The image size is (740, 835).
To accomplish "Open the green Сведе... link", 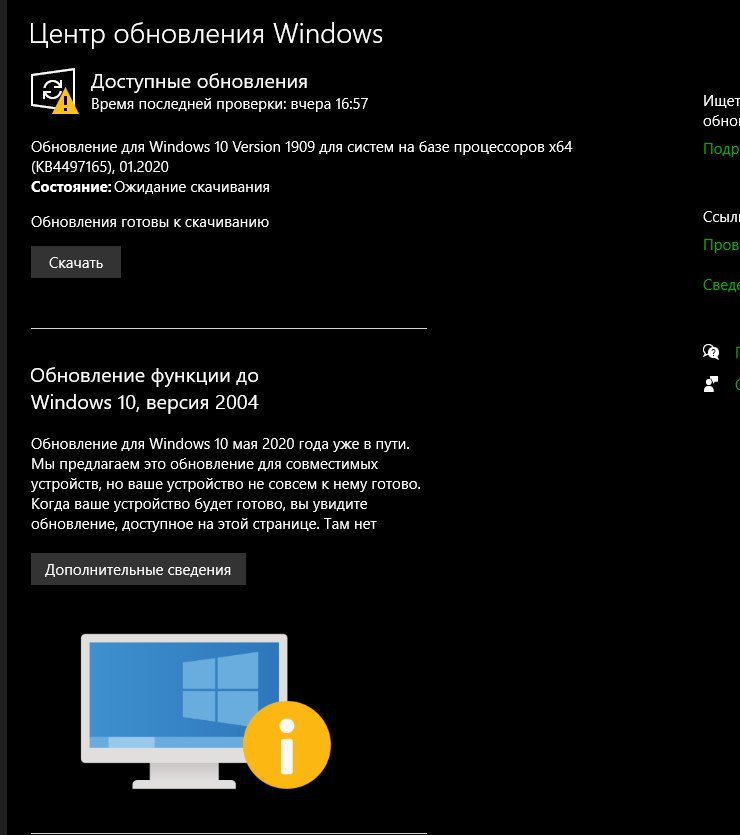I will click(x=721, y=284).
